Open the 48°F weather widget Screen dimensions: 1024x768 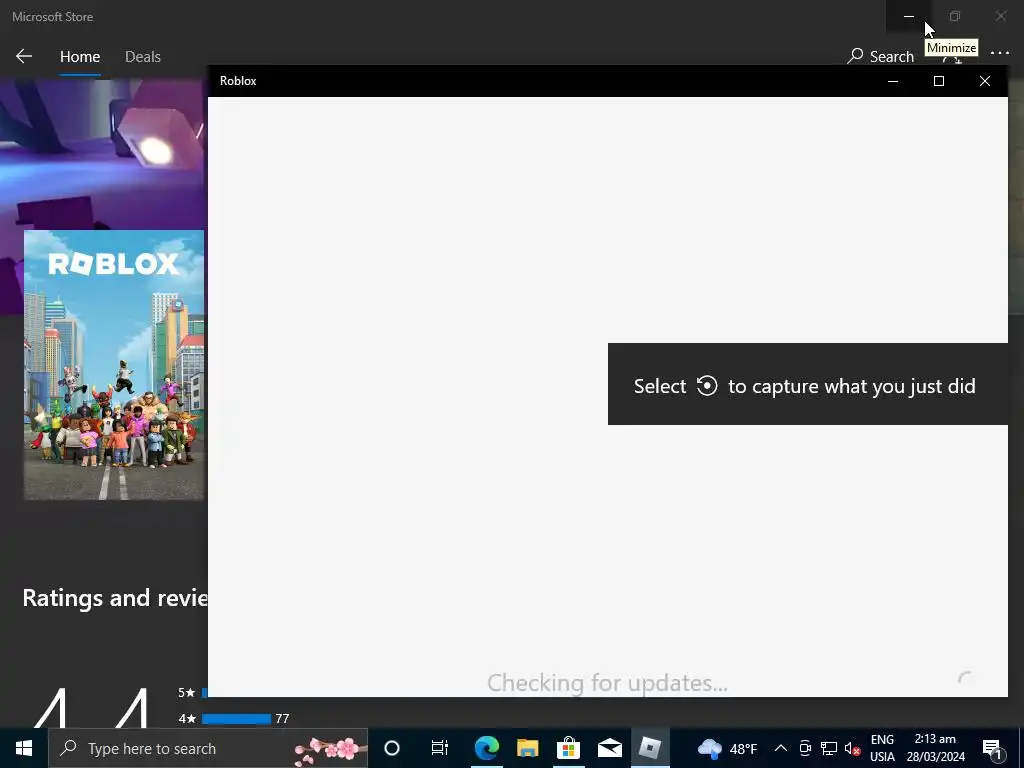(x=728, y=748)
